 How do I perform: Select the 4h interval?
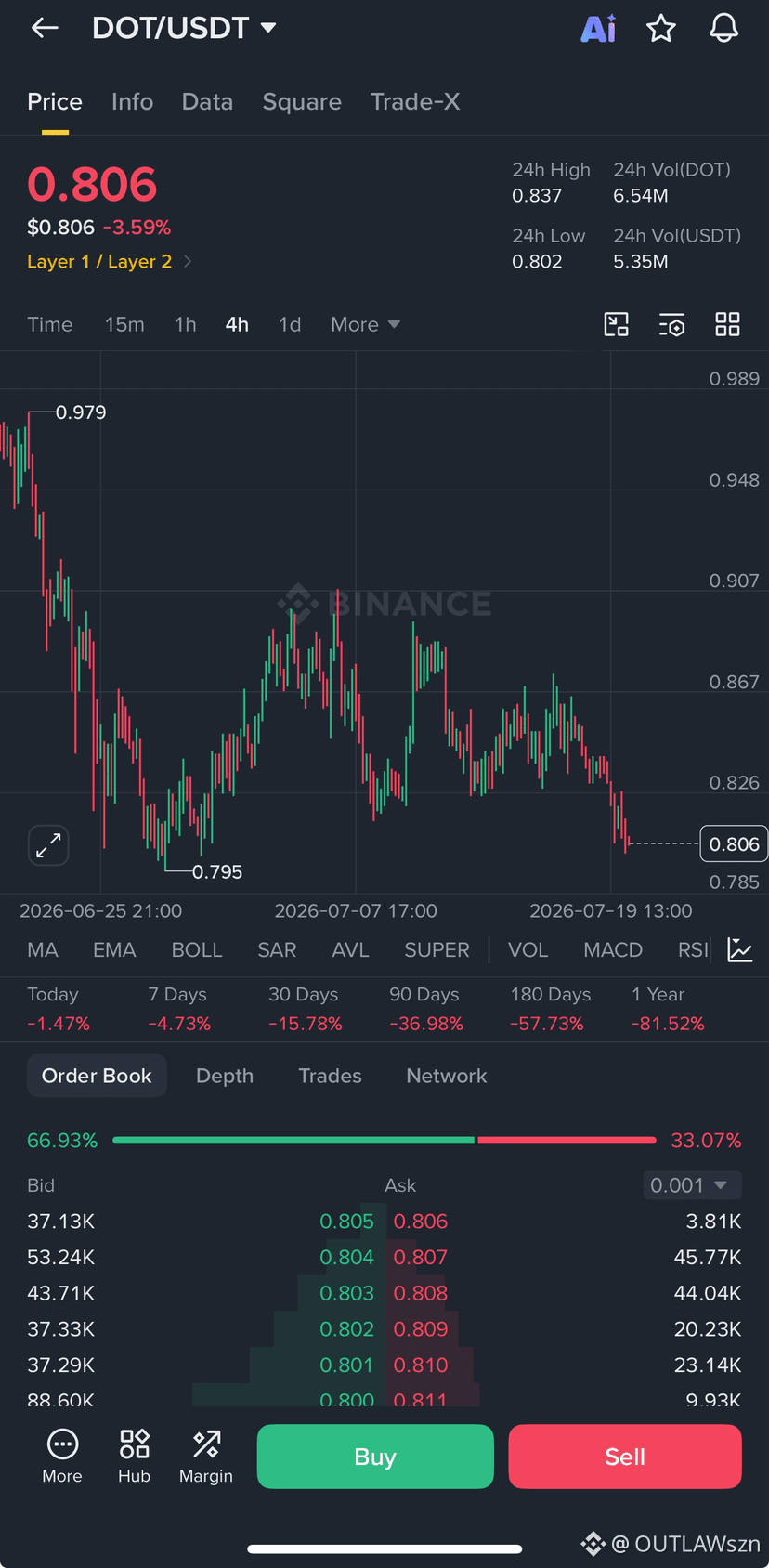[237, 324]
